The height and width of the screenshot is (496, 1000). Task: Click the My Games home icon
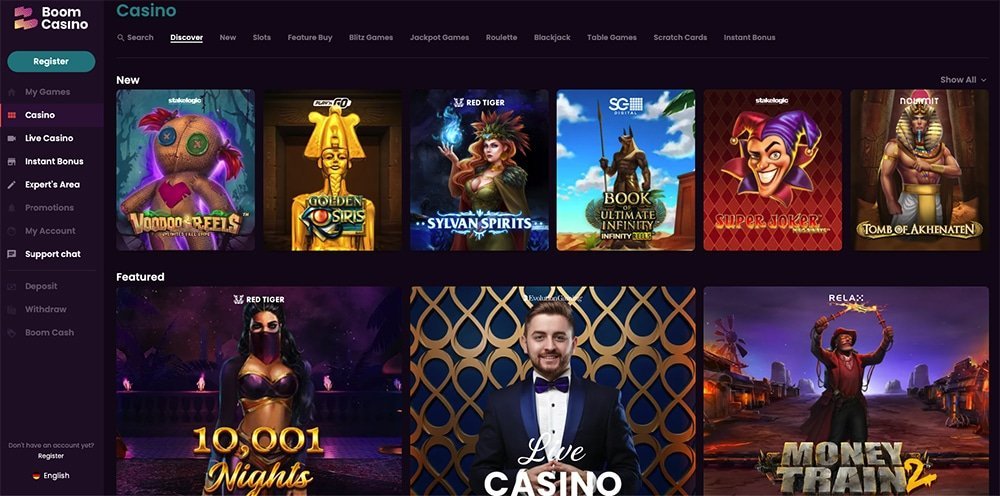[x=11, y=92]
